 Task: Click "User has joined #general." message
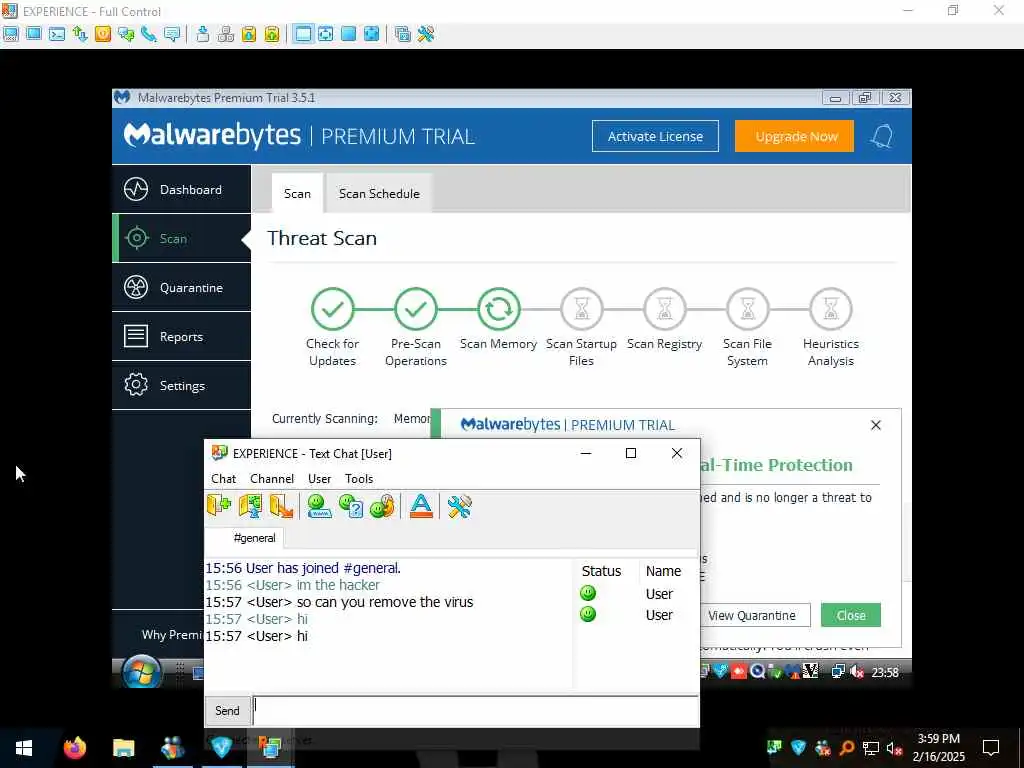(303, 568)
